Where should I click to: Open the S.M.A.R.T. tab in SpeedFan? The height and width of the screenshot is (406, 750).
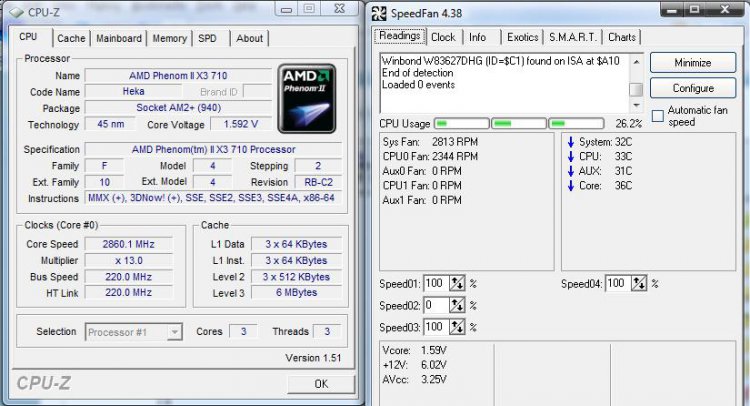click(x=573, y=37)
